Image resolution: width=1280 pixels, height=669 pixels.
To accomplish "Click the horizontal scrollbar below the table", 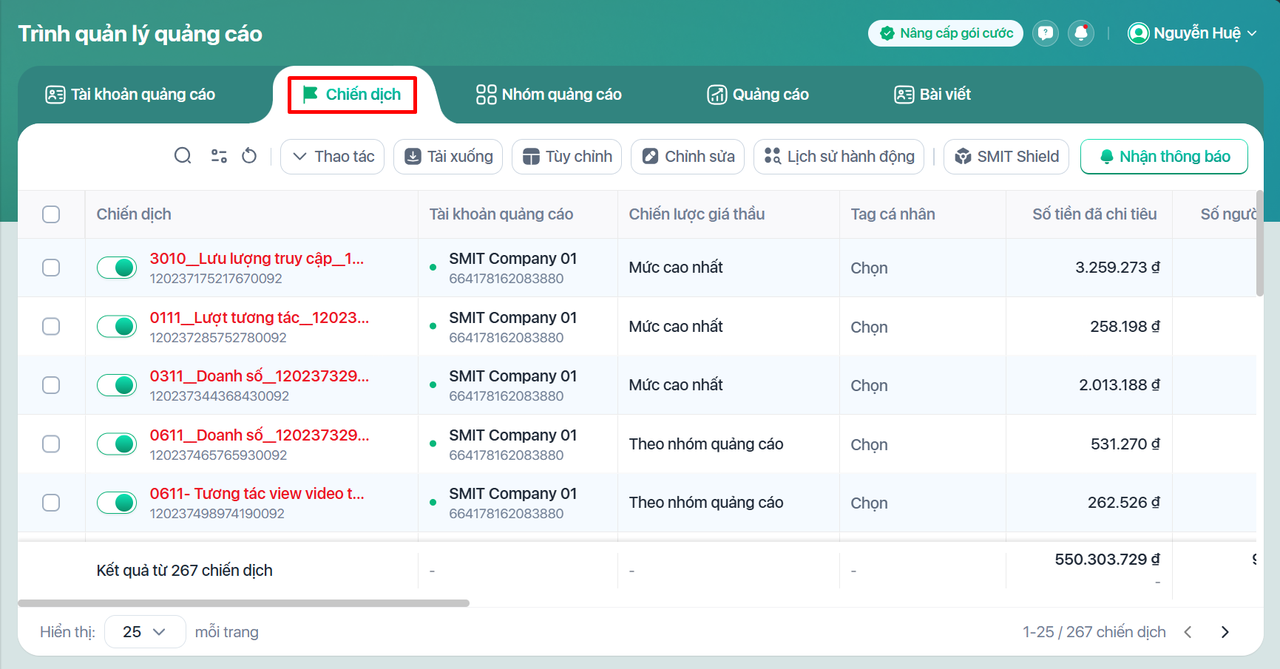I will (x=244, y=603).
